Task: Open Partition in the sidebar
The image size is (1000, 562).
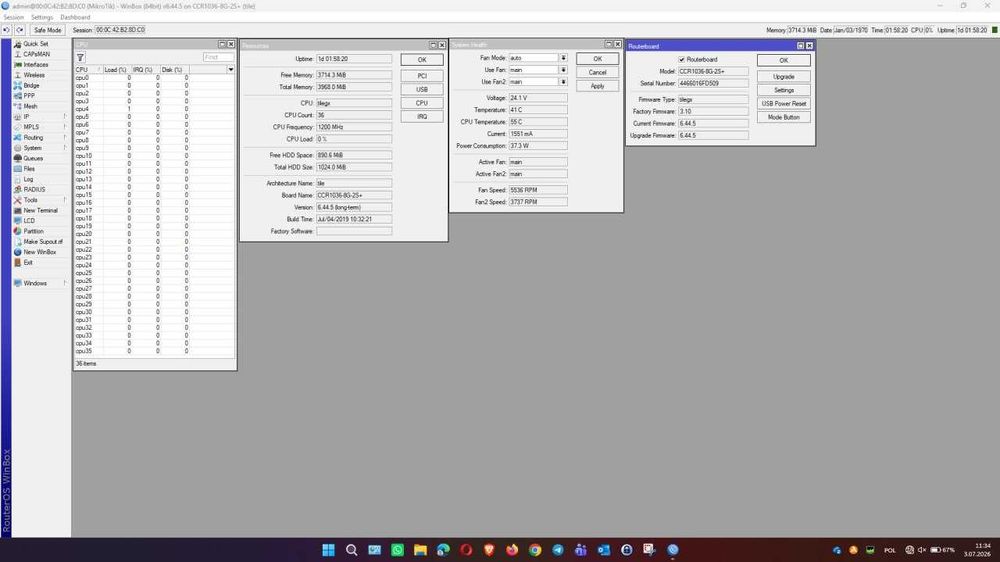Action: (33, 231)
